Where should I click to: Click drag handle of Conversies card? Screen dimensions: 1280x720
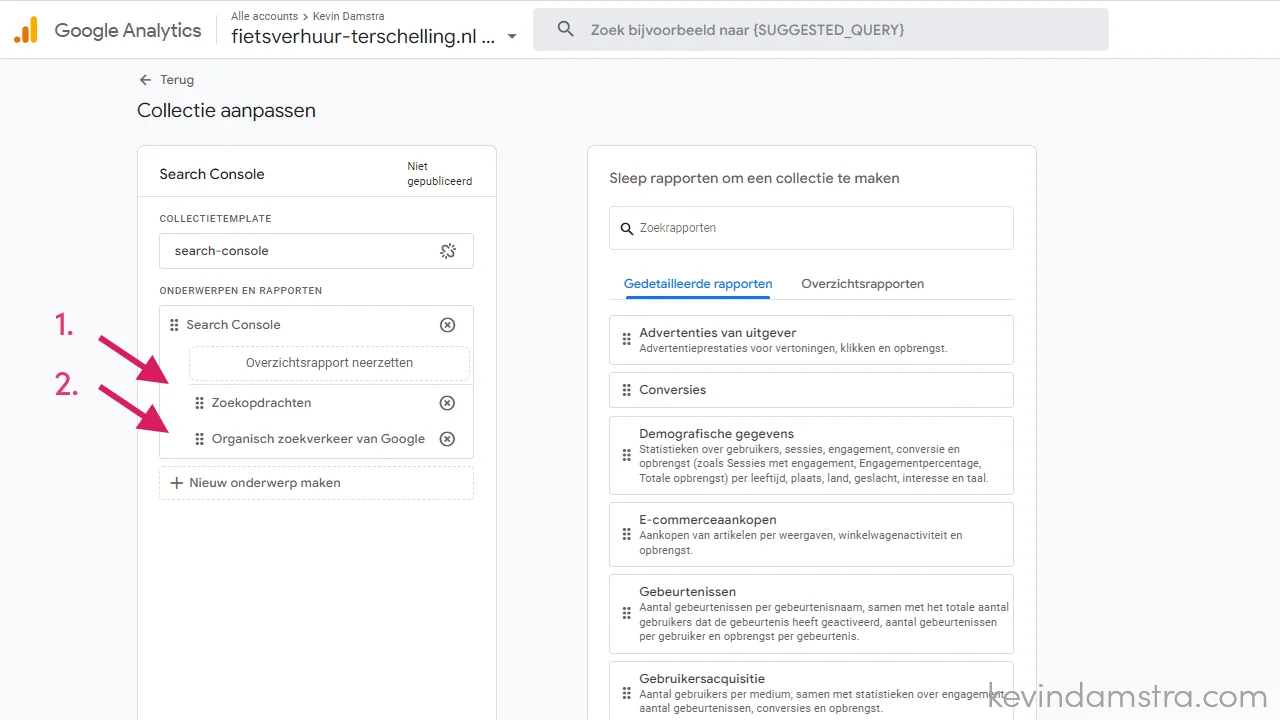click(627, 390)
